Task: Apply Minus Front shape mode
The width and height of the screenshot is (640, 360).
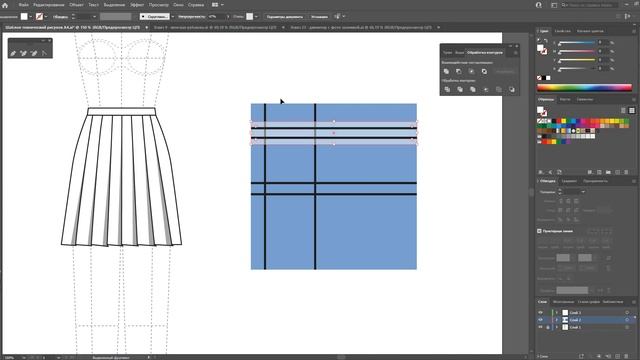Action: (x=459, y=71)
